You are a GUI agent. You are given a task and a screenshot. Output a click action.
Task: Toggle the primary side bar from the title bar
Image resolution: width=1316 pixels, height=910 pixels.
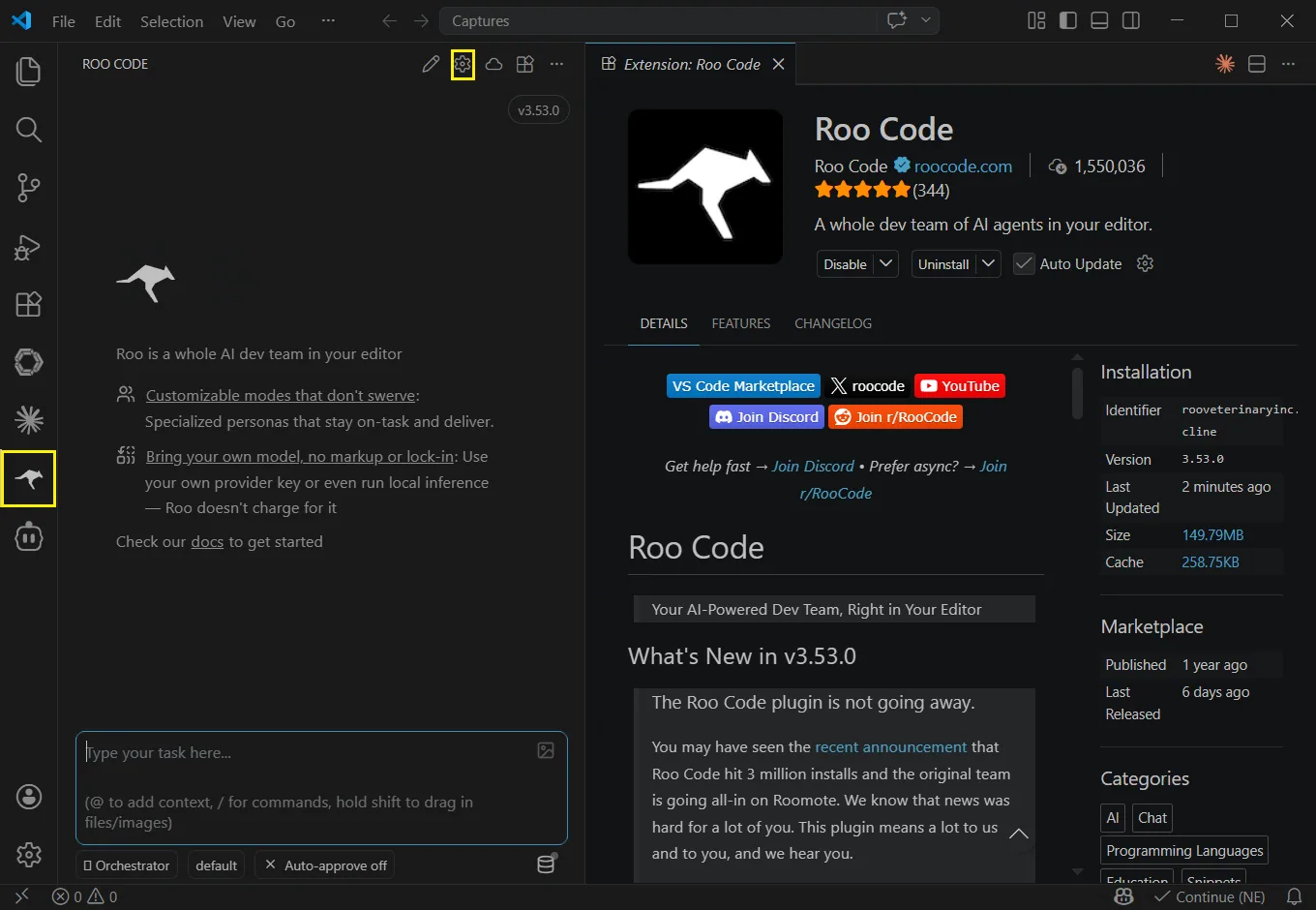(x=1068, y=21)
